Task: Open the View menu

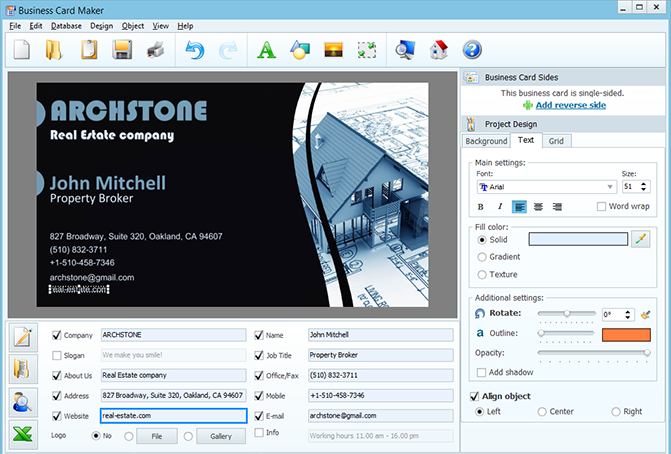Action: pos(160,26)
